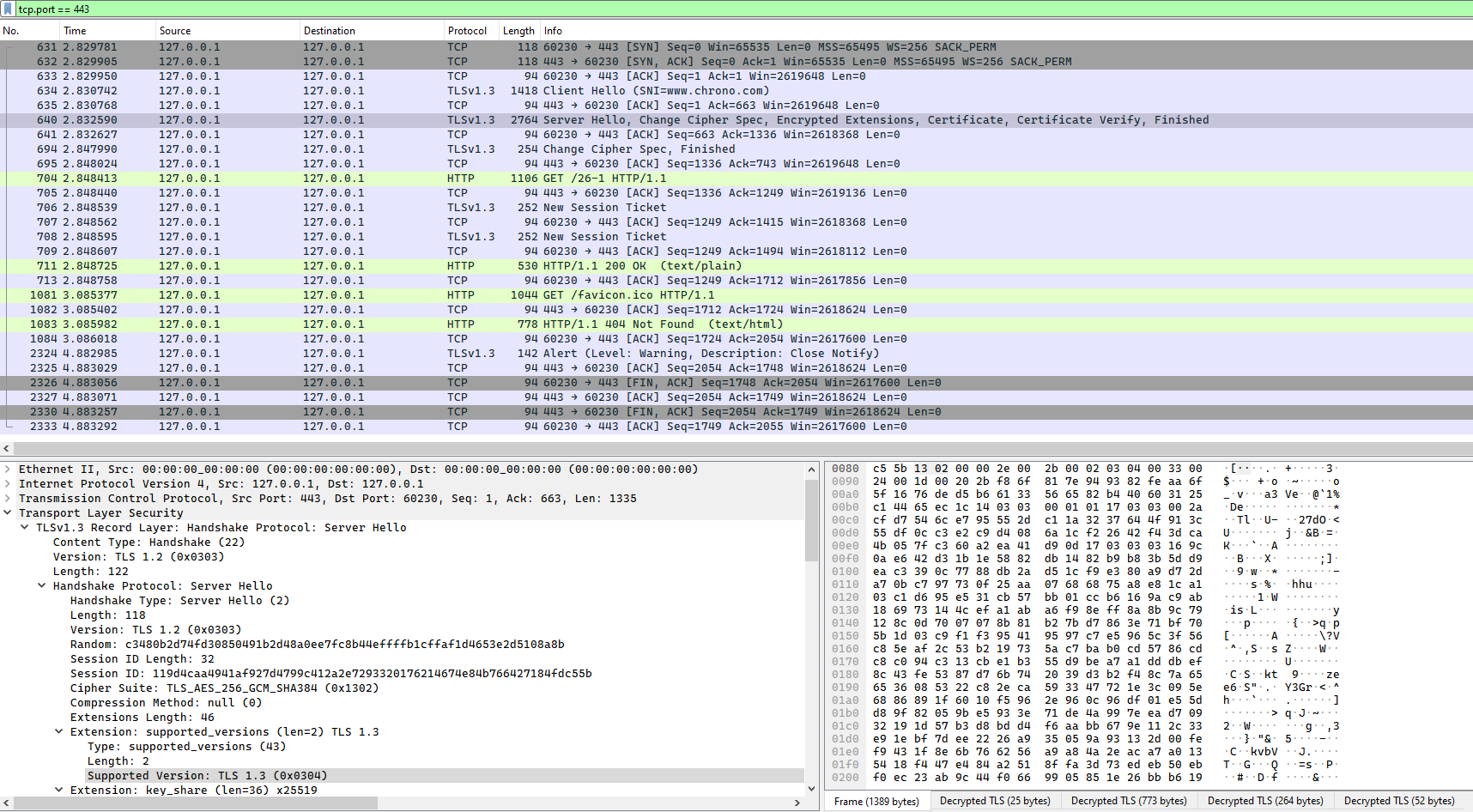This screenshot has width=1473, height=812.
Task: Click the Cipher Suite TLS_AES_256_GCM_SHA384 line
Action: 224,688
